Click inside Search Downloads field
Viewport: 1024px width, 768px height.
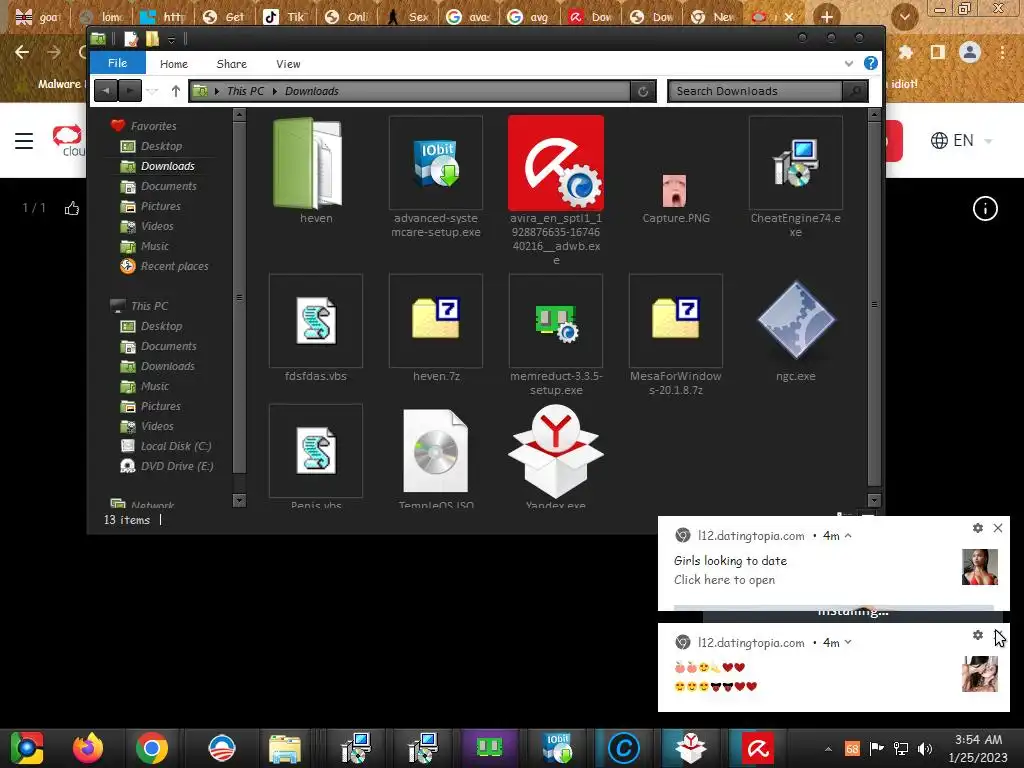755,91
